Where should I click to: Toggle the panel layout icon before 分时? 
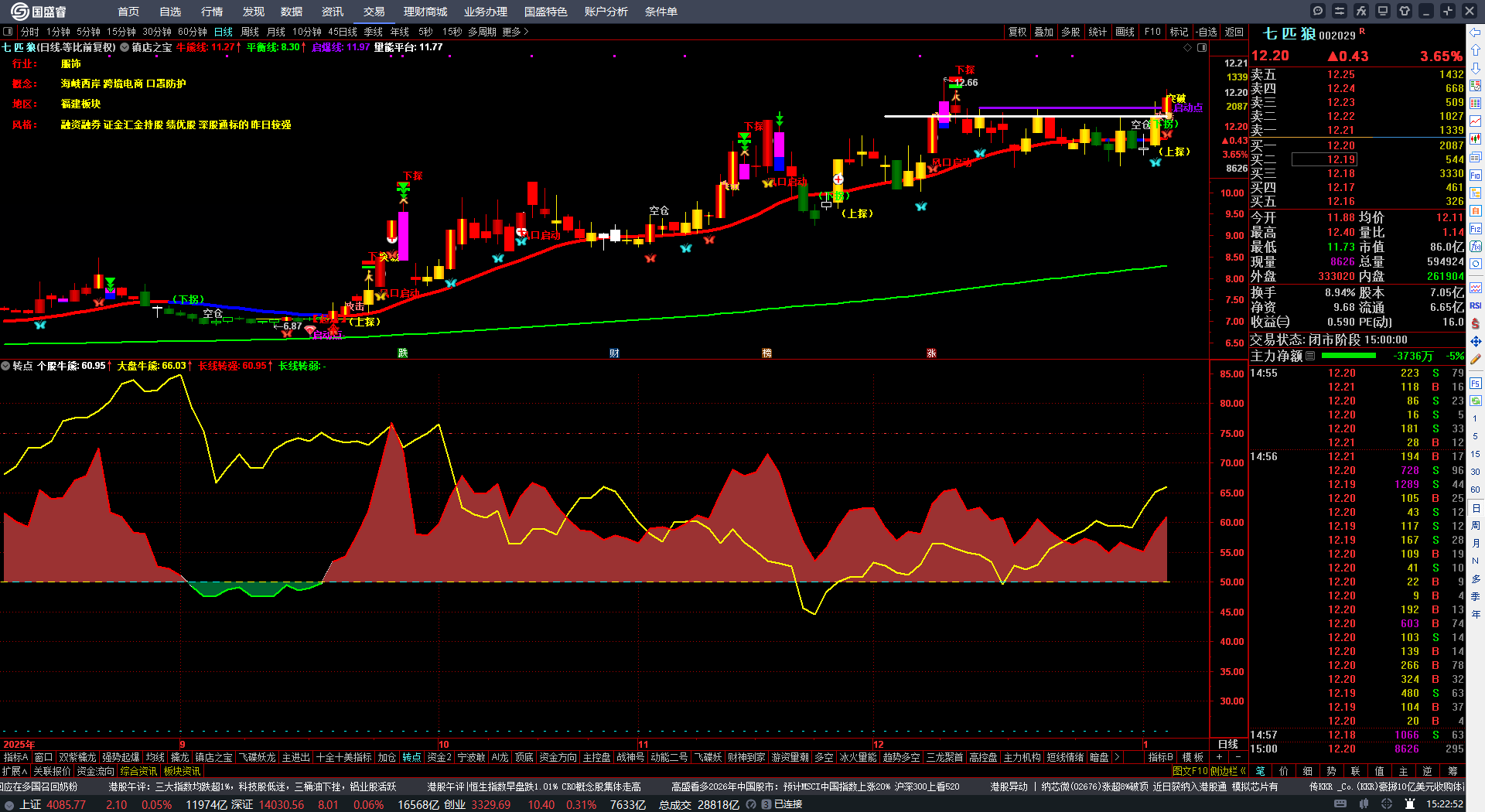coord(9,32)
